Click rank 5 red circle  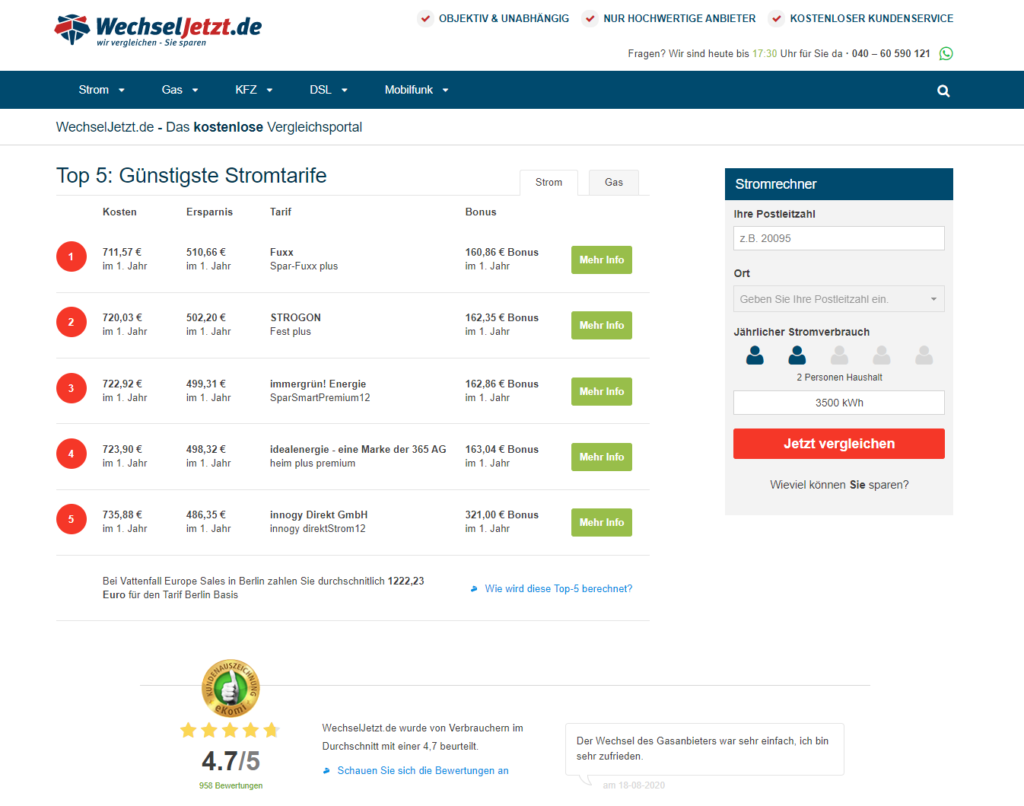71,519
